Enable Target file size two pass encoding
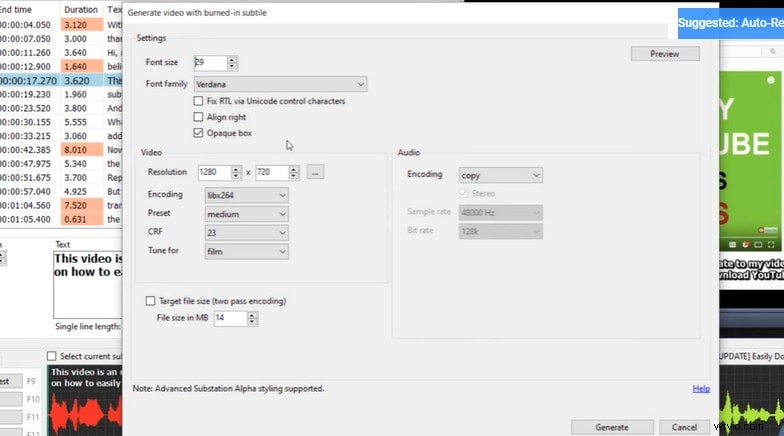This screenshot has width=784, height=436. (x=151, y=301)
